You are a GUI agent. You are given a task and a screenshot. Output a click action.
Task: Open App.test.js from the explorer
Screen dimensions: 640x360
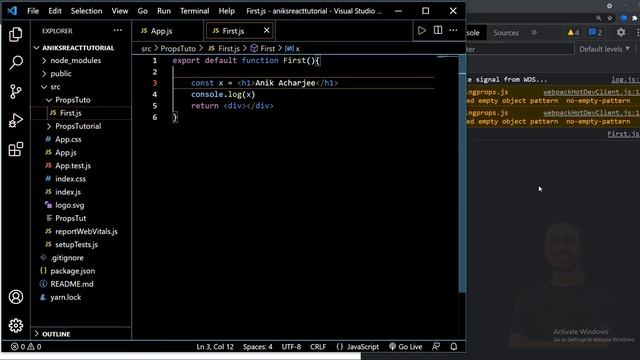click(x=73, y=166)
